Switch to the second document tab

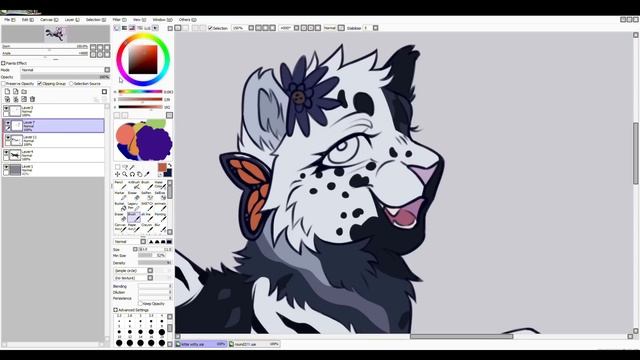pyautogui.click(x=255, y=344)
